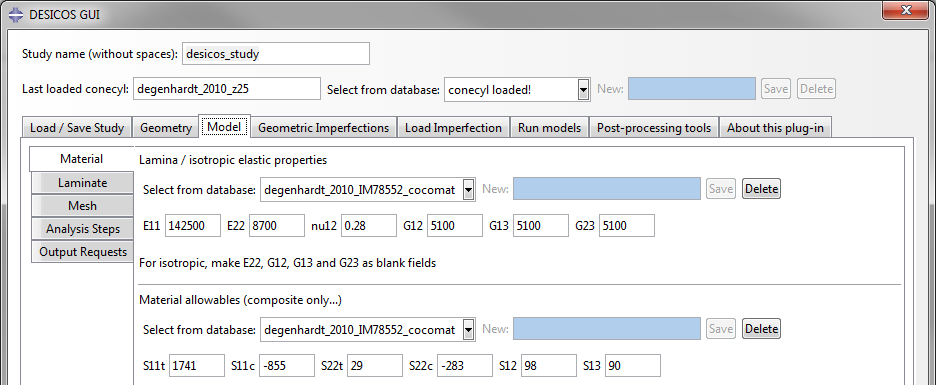
Task: Click the S22c field showing -283
Action: point(464,365)
